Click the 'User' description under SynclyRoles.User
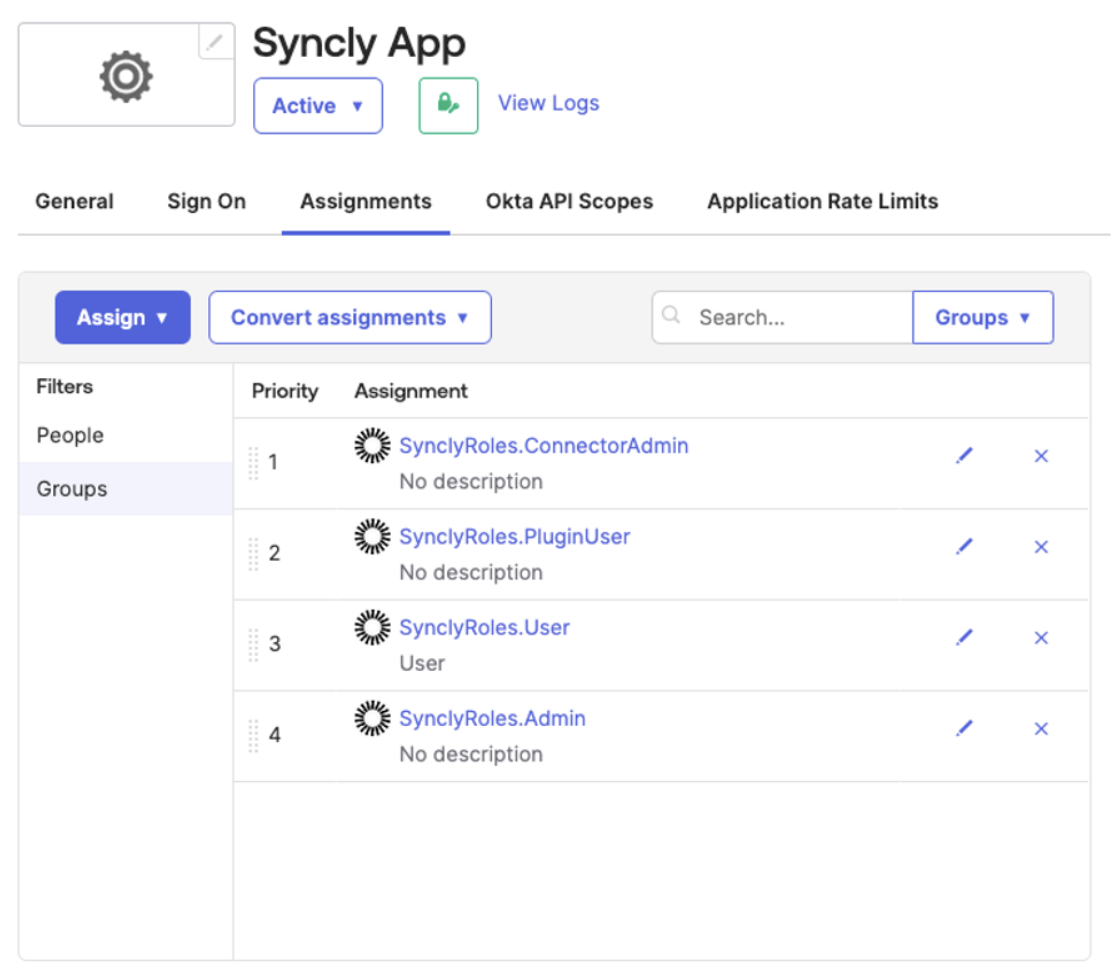This screenshot has height=972, width=1114. point(422,663)
